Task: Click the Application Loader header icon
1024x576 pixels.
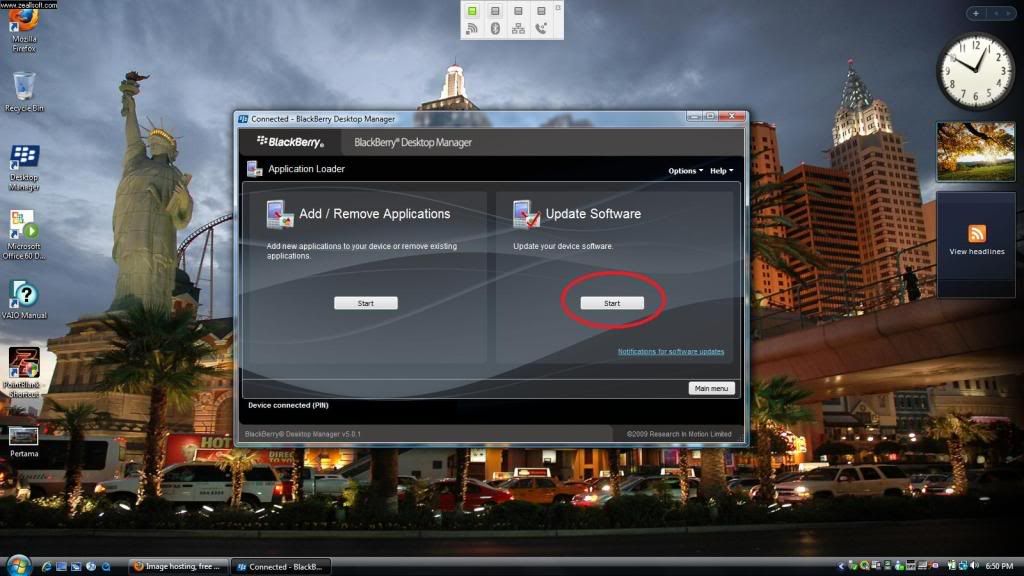Action: coord(255,169)
